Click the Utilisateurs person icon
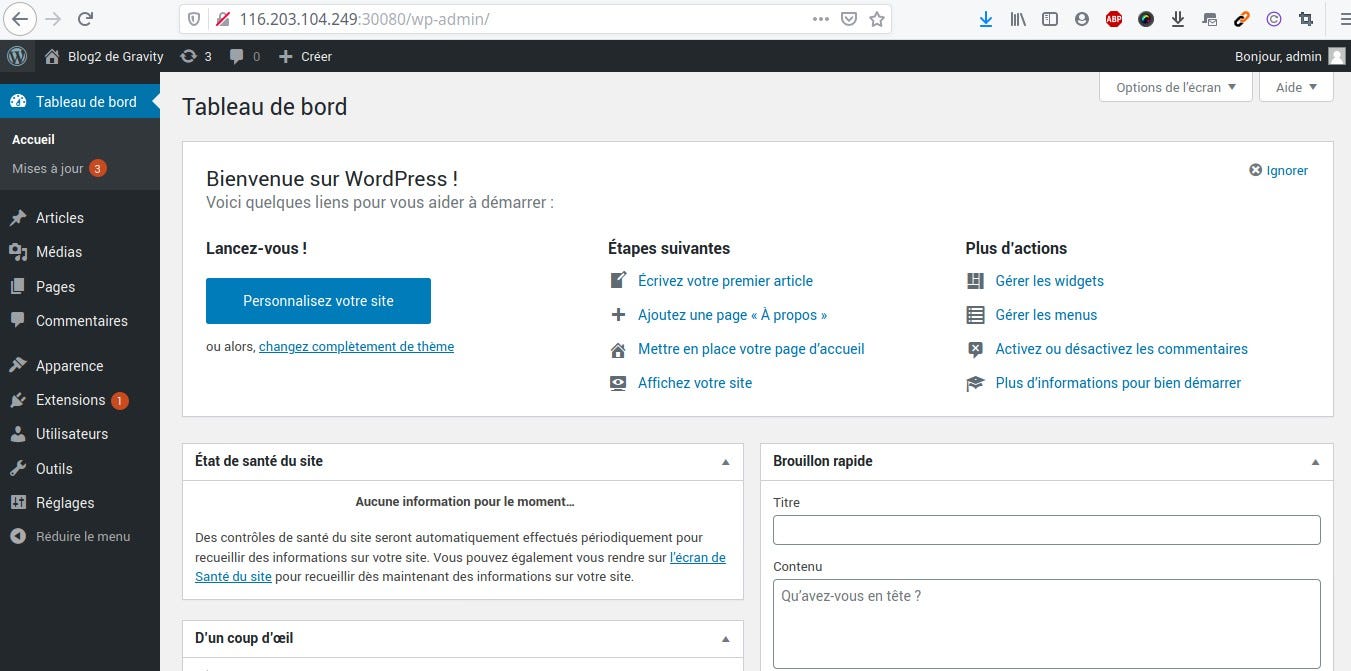 tap(18, 434)
